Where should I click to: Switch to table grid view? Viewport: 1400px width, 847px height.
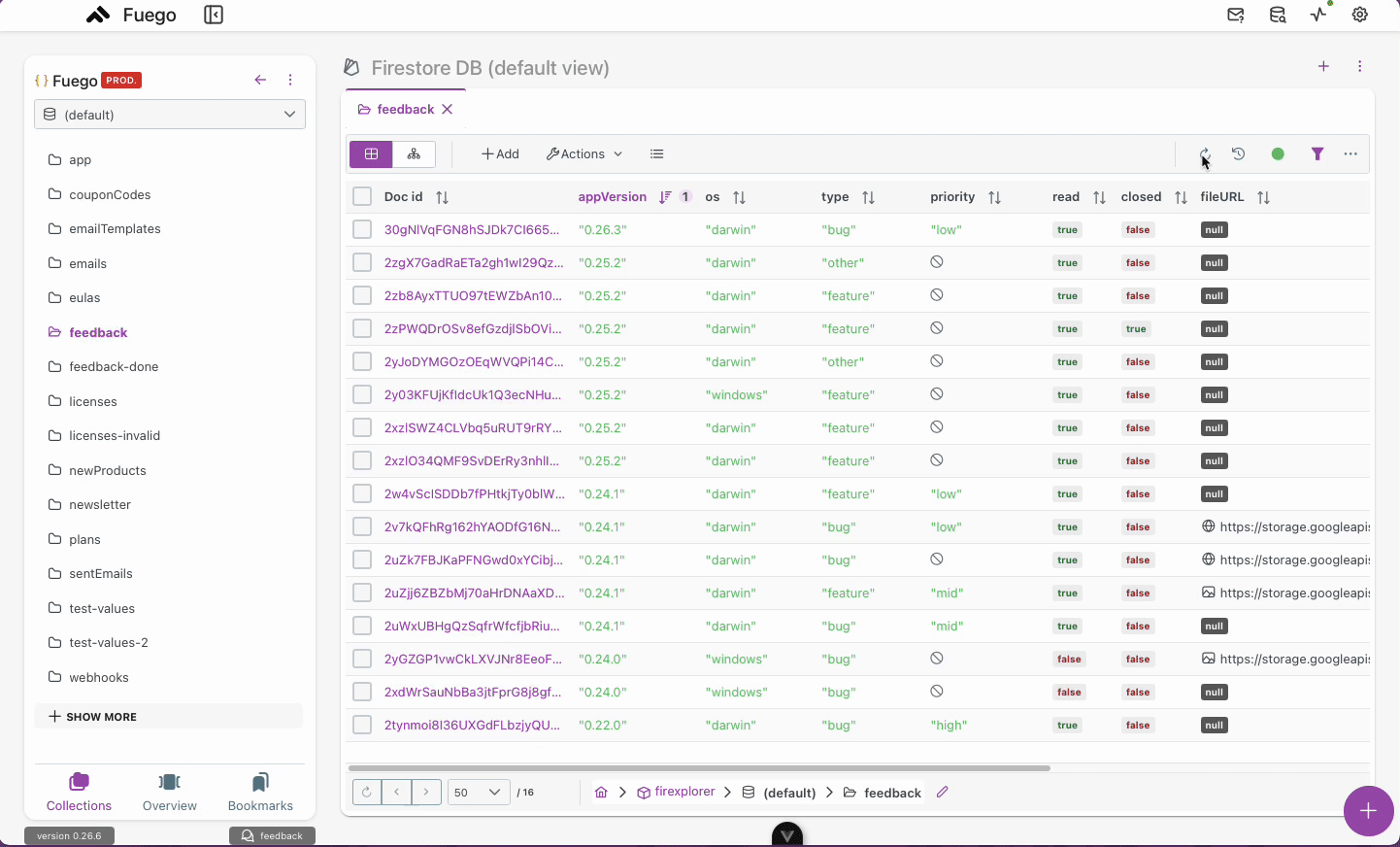[371, 153]
